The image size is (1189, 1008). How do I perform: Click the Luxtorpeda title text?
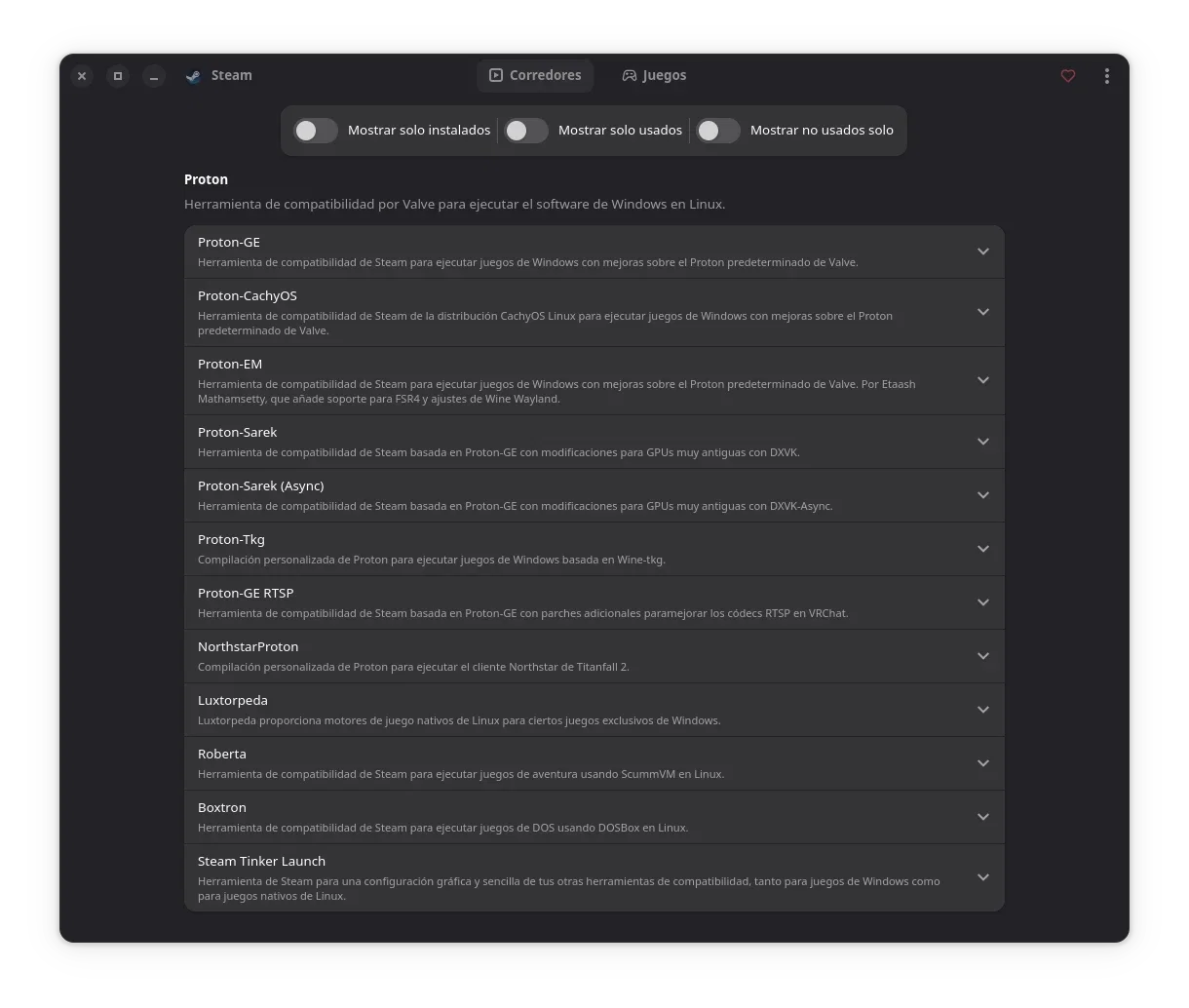pos(233,700)
